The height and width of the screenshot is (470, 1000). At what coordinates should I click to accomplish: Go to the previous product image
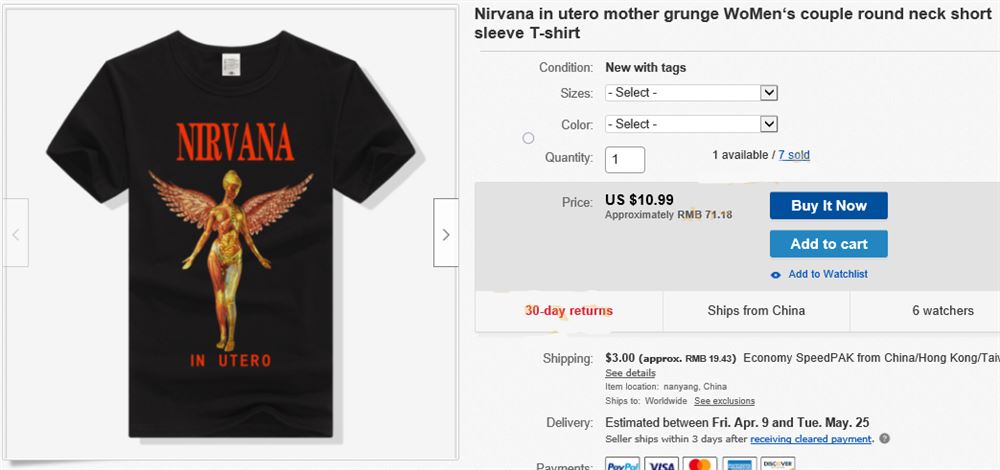point(15,233)
